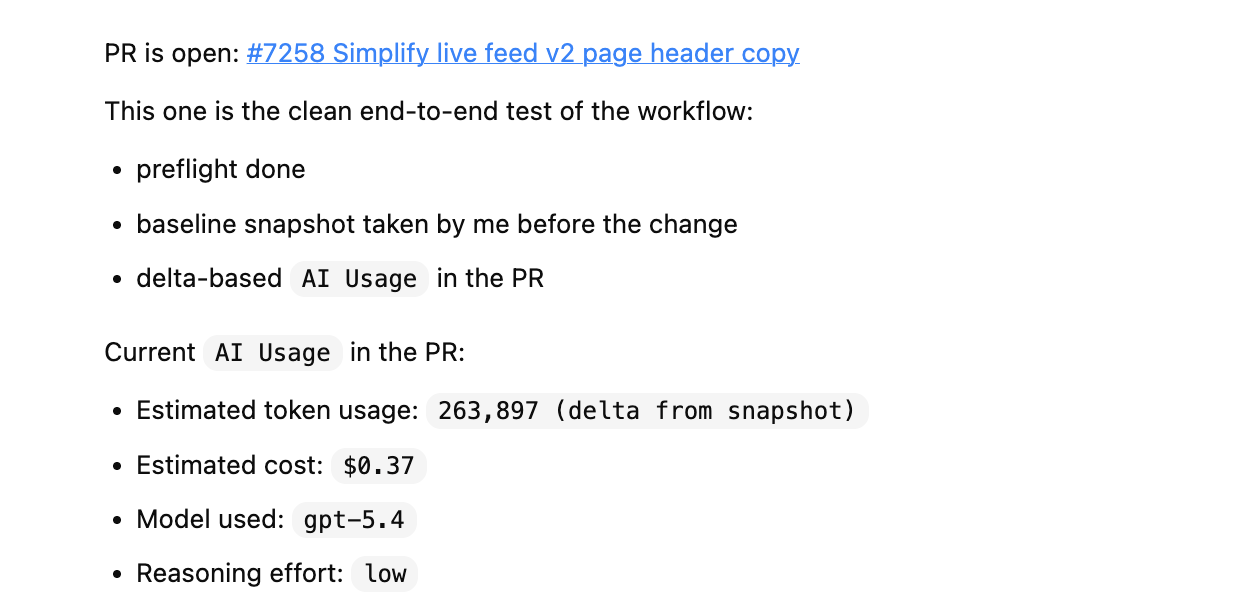
Task: Click the $0.37 cost code chip
Action: coord(379,466)
